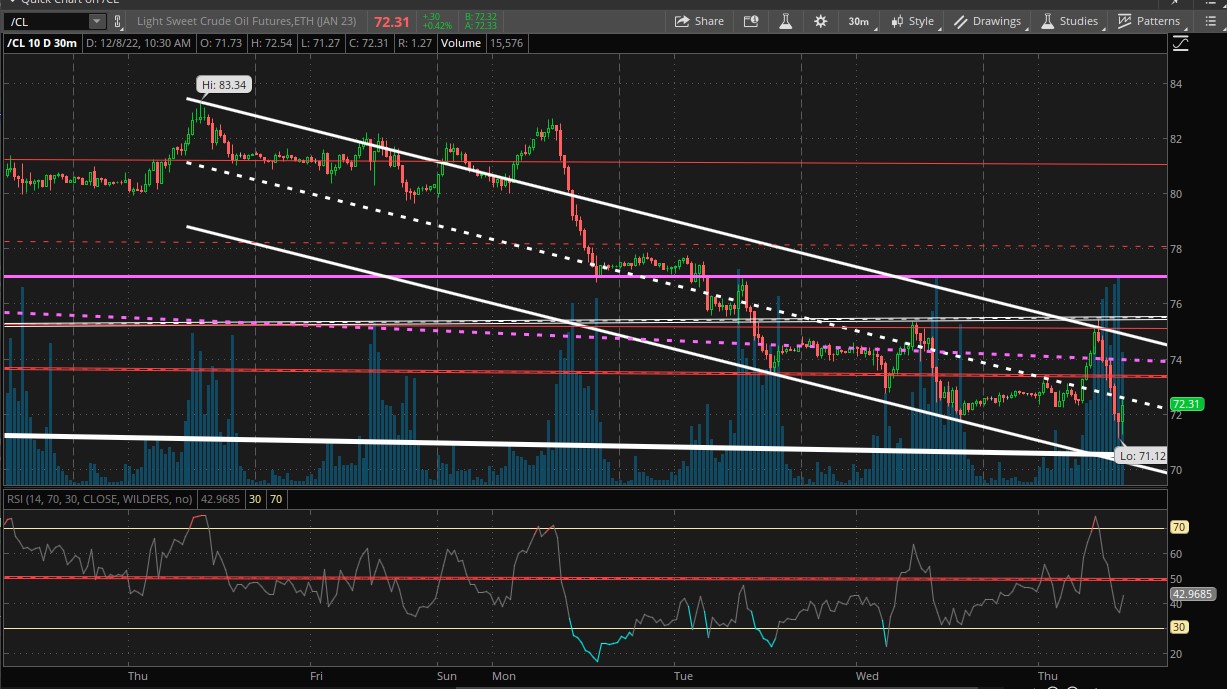Open the Patterns menu
Screen dimensions: 1227x689
1148,21
